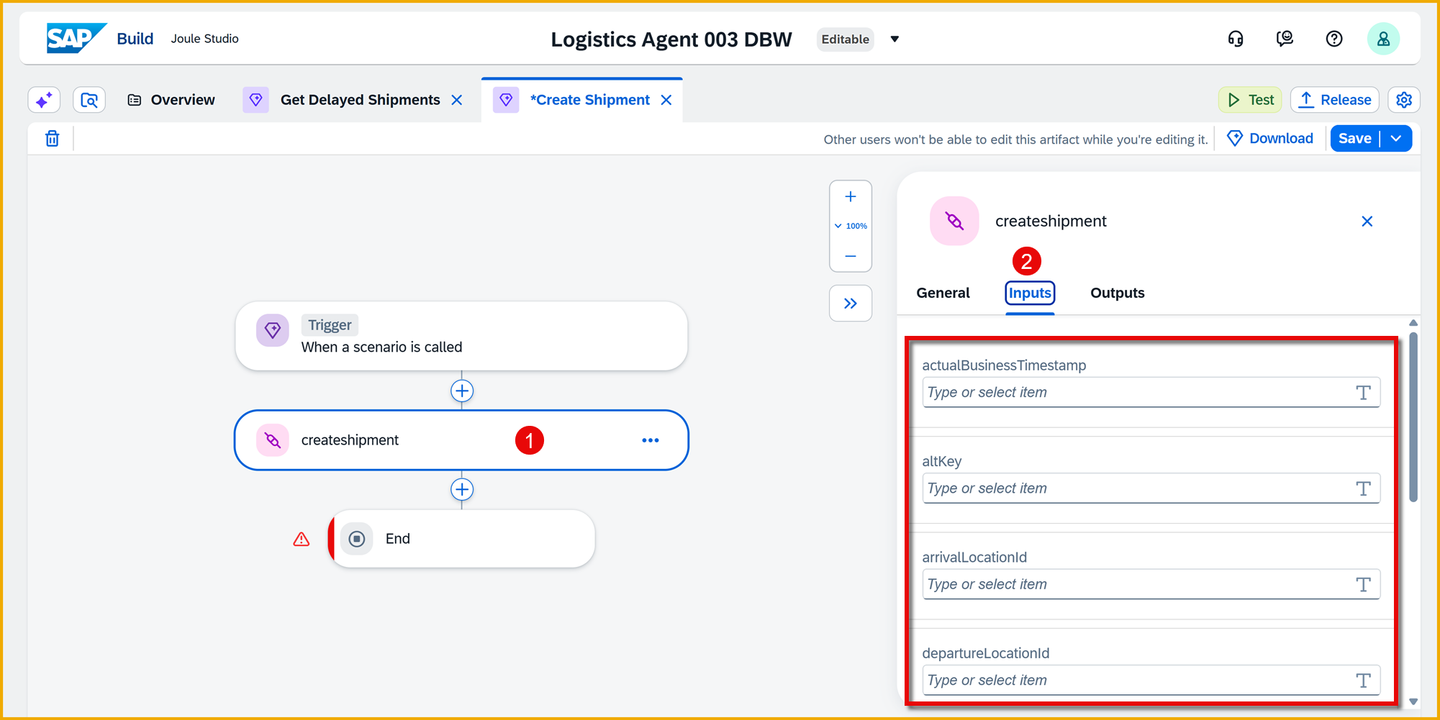Image resolution: width=1440 pixels, height=720 pixels.
Task: Click the delete trash icon
Action: click(52, 138)
